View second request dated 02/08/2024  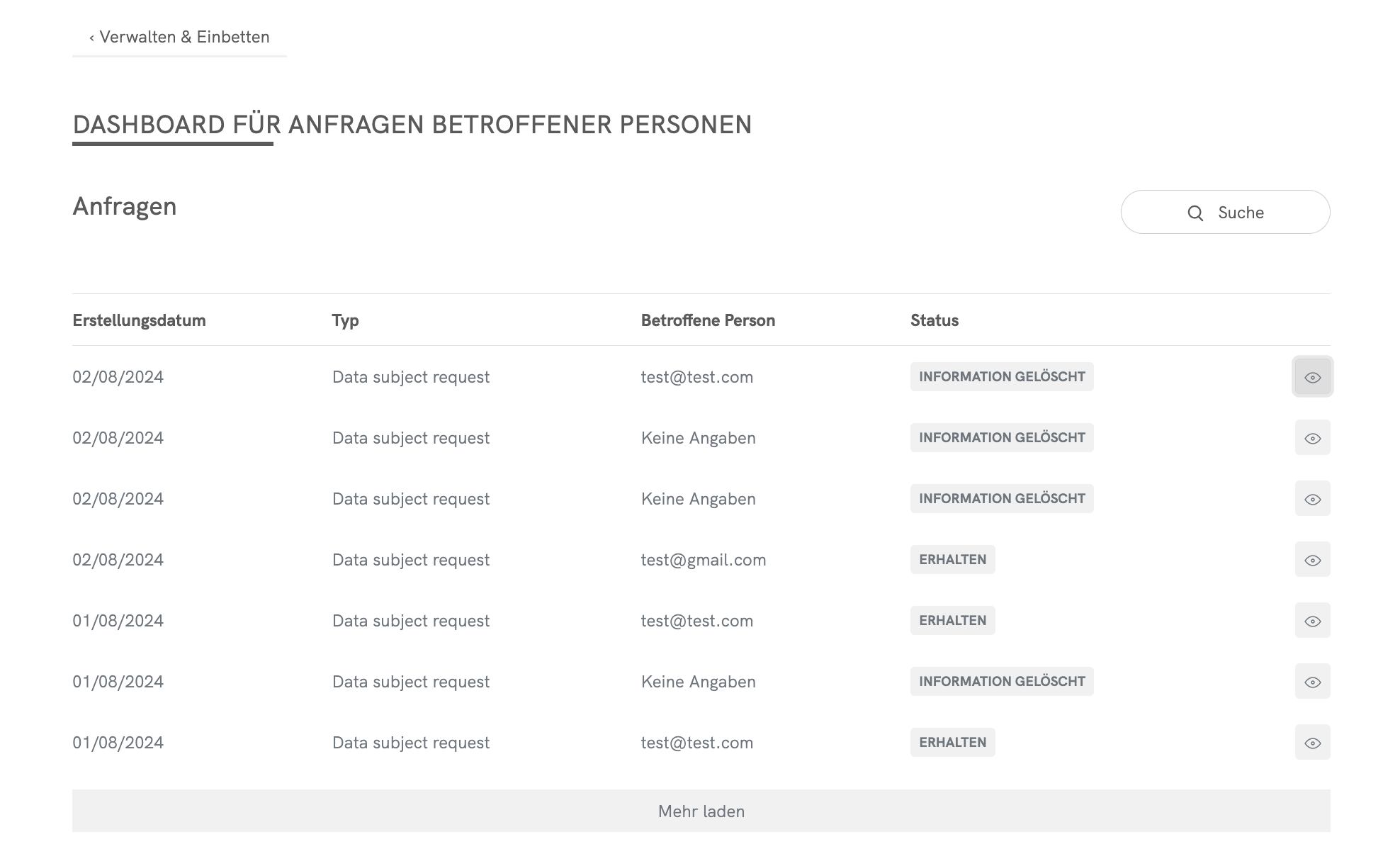(1312, 438)
